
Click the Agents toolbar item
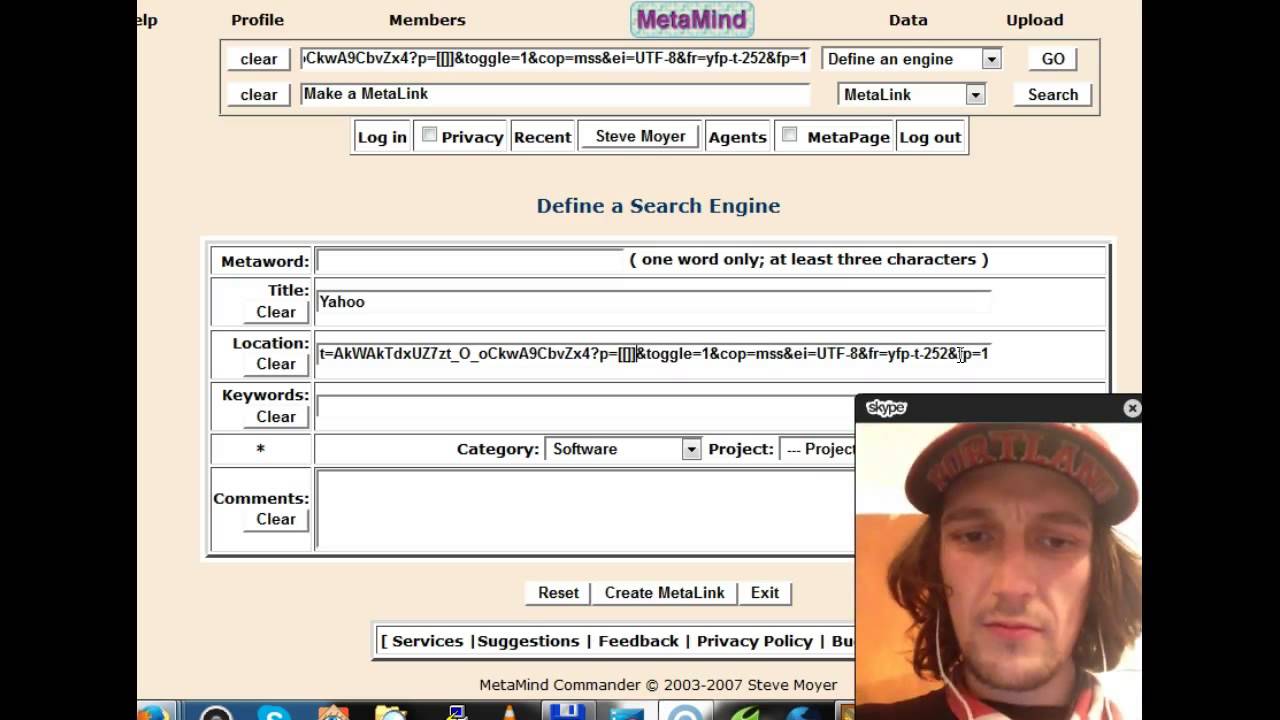point(737,137)
